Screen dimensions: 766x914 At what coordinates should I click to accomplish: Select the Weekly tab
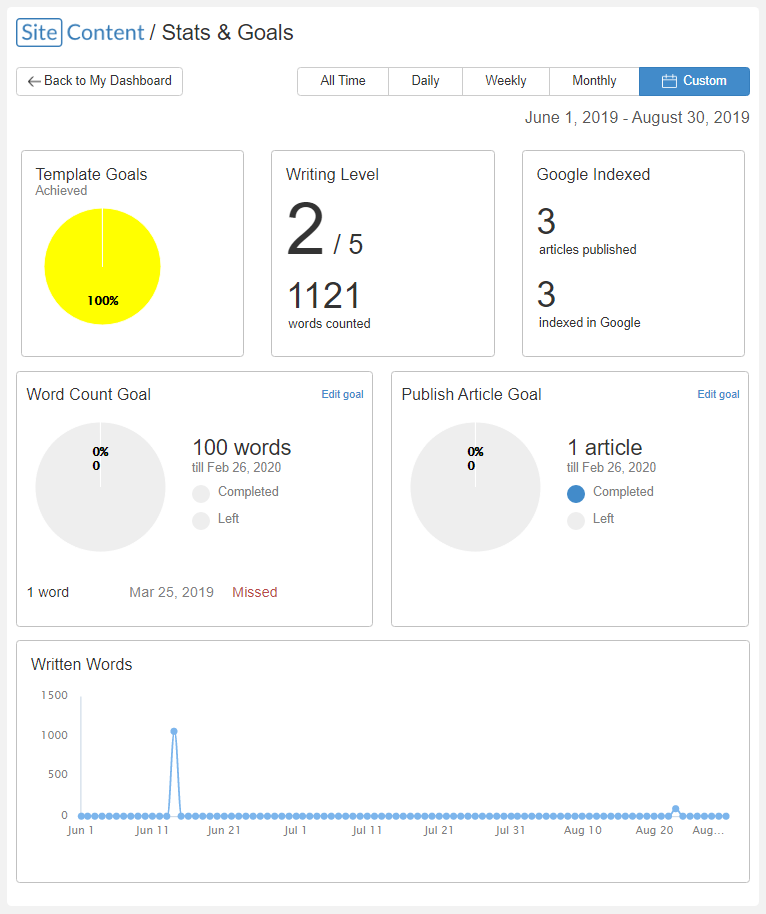coord(505,81)
